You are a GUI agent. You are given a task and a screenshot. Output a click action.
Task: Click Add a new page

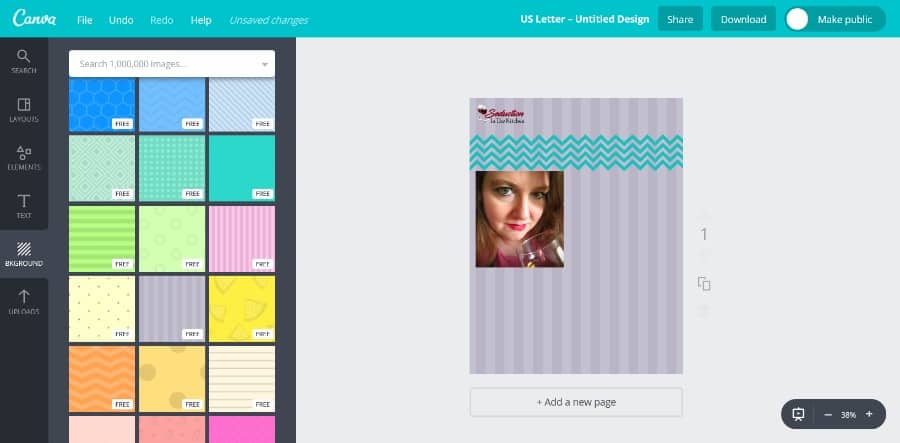click(x=576, y=402)
